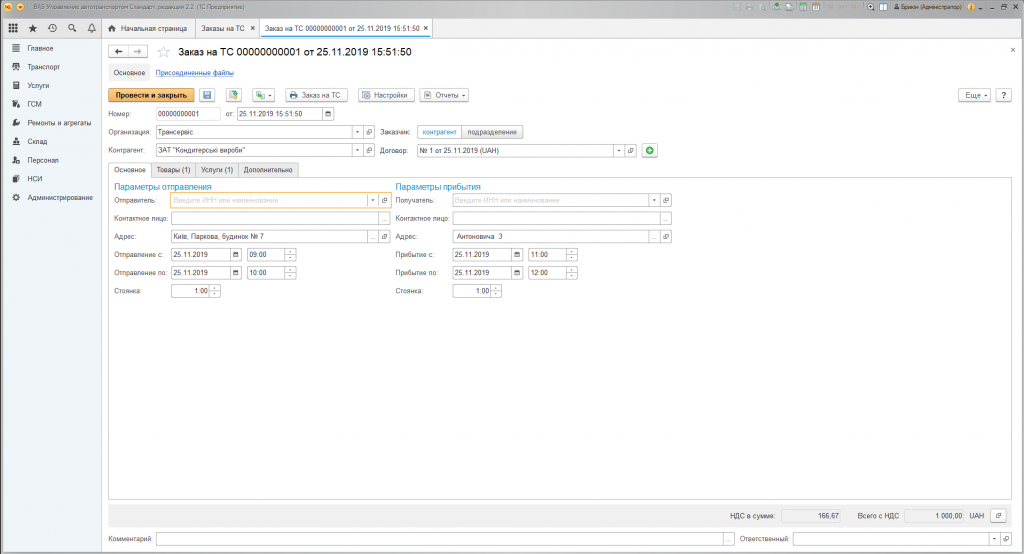Open global search magnifier icon
The width and height of the screenshot is (1024, 554).
click(x=72, y=28)
